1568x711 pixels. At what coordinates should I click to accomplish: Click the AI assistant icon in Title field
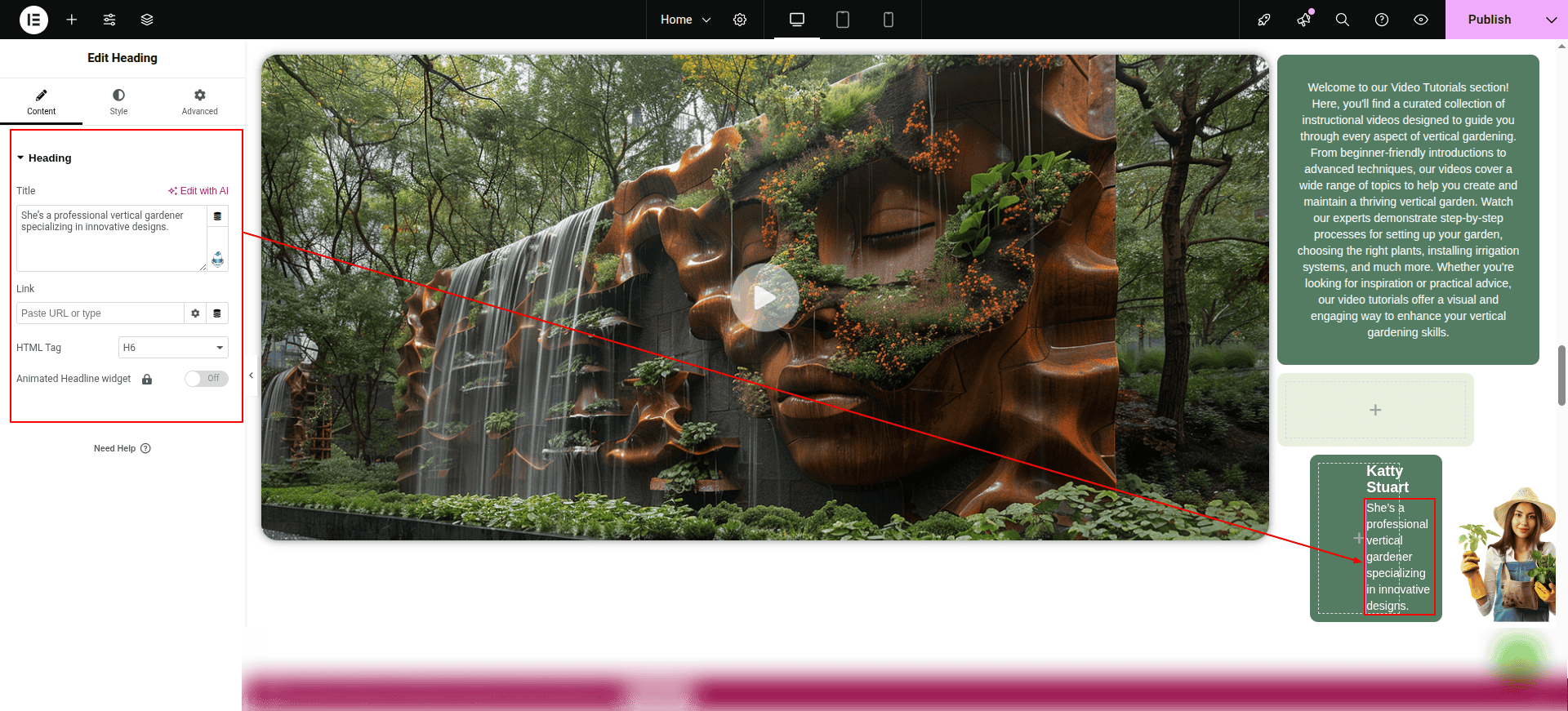(217, 260)
